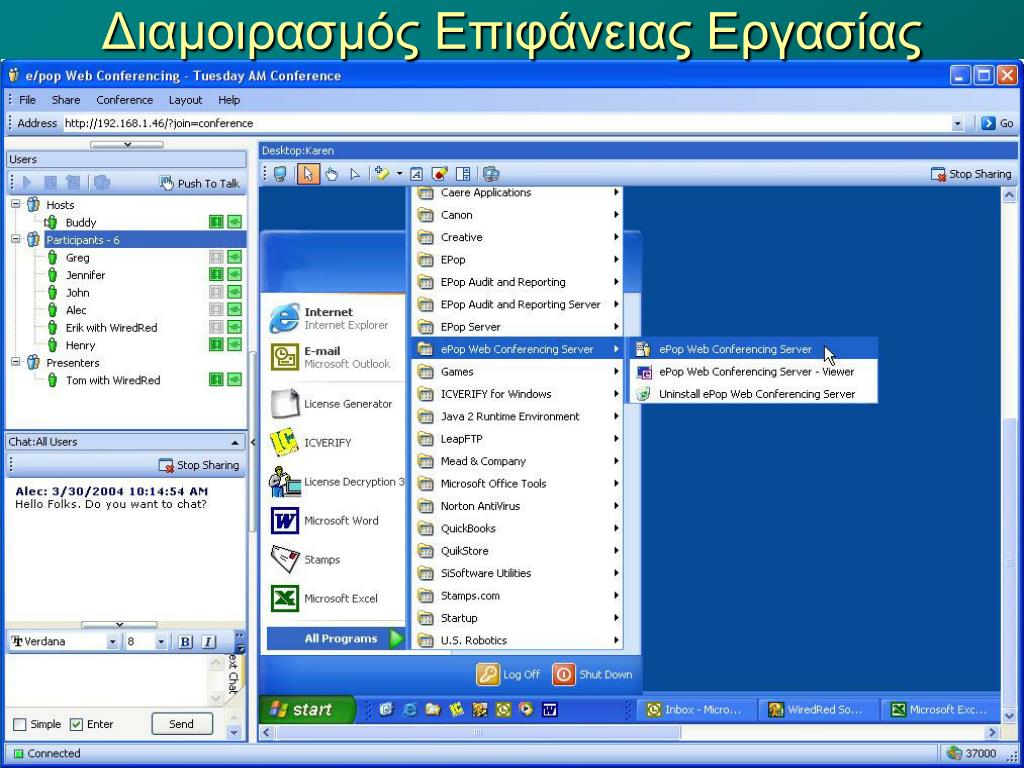Click Uninstall ePop Web Conferencing Server

(x=752, y=394)
